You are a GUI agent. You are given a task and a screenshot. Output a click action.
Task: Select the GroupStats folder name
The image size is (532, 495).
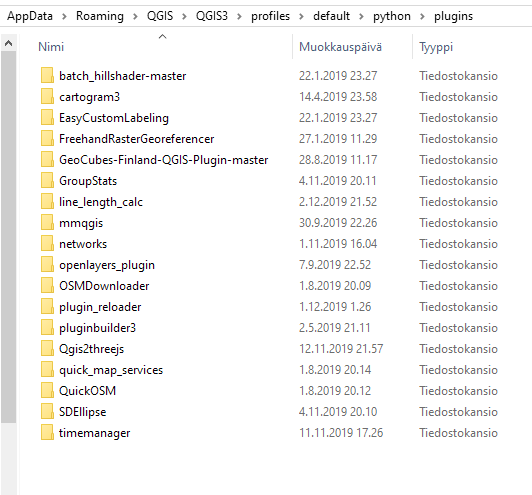point(88,181)
